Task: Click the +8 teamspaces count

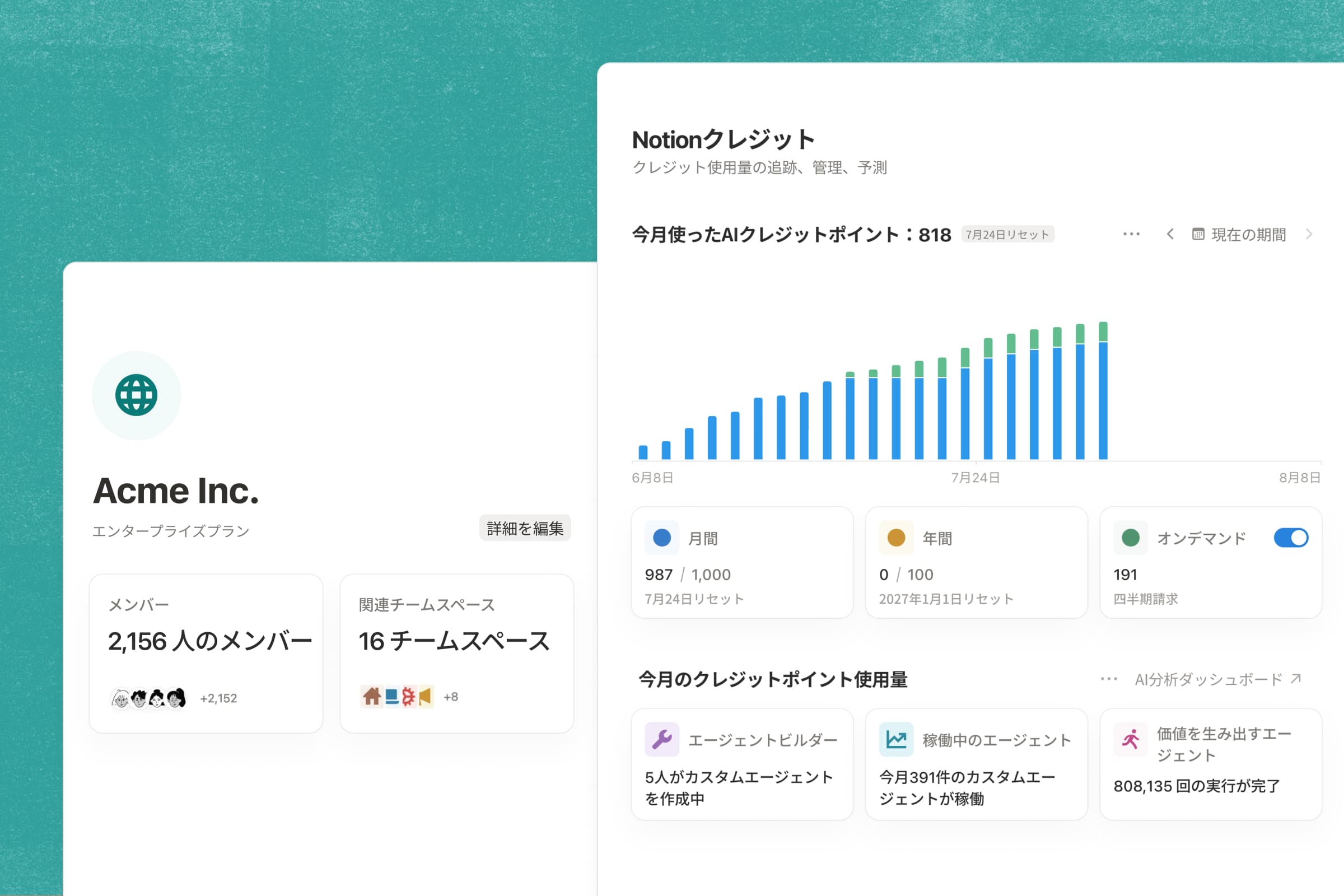Action: pos(451,697)
